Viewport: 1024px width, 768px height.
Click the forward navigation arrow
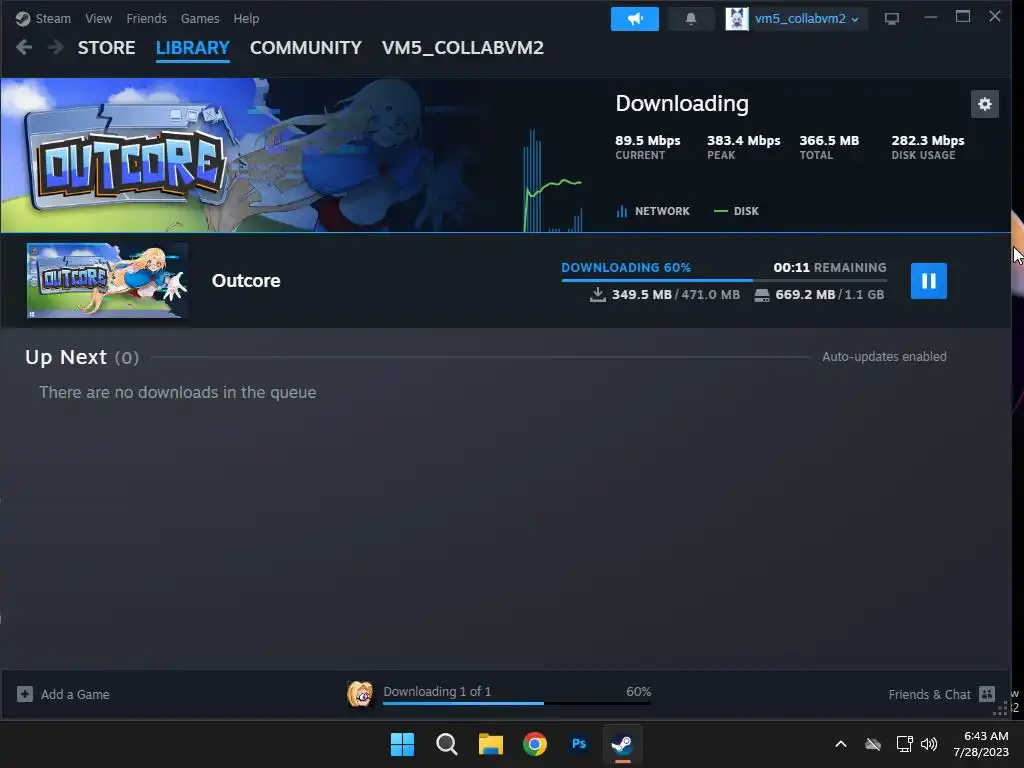56,47
